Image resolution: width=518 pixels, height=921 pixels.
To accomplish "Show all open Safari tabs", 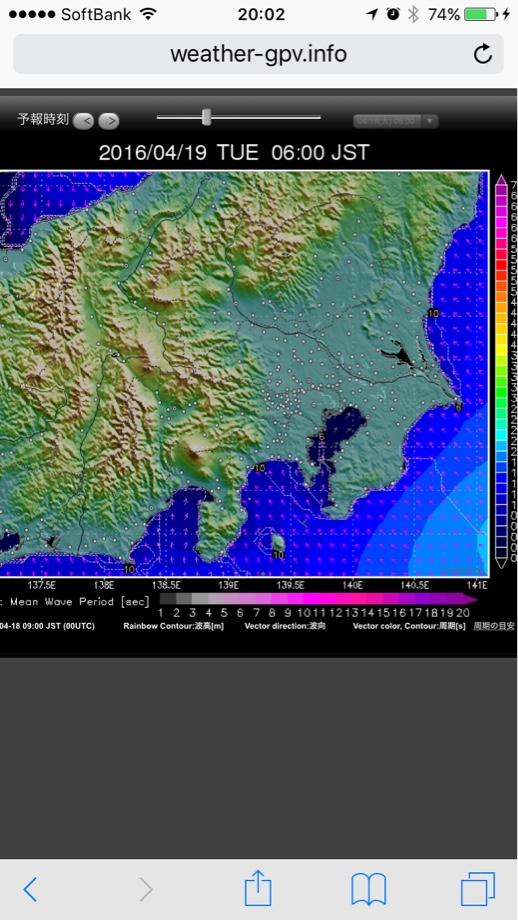I will (x=478, y=889).
